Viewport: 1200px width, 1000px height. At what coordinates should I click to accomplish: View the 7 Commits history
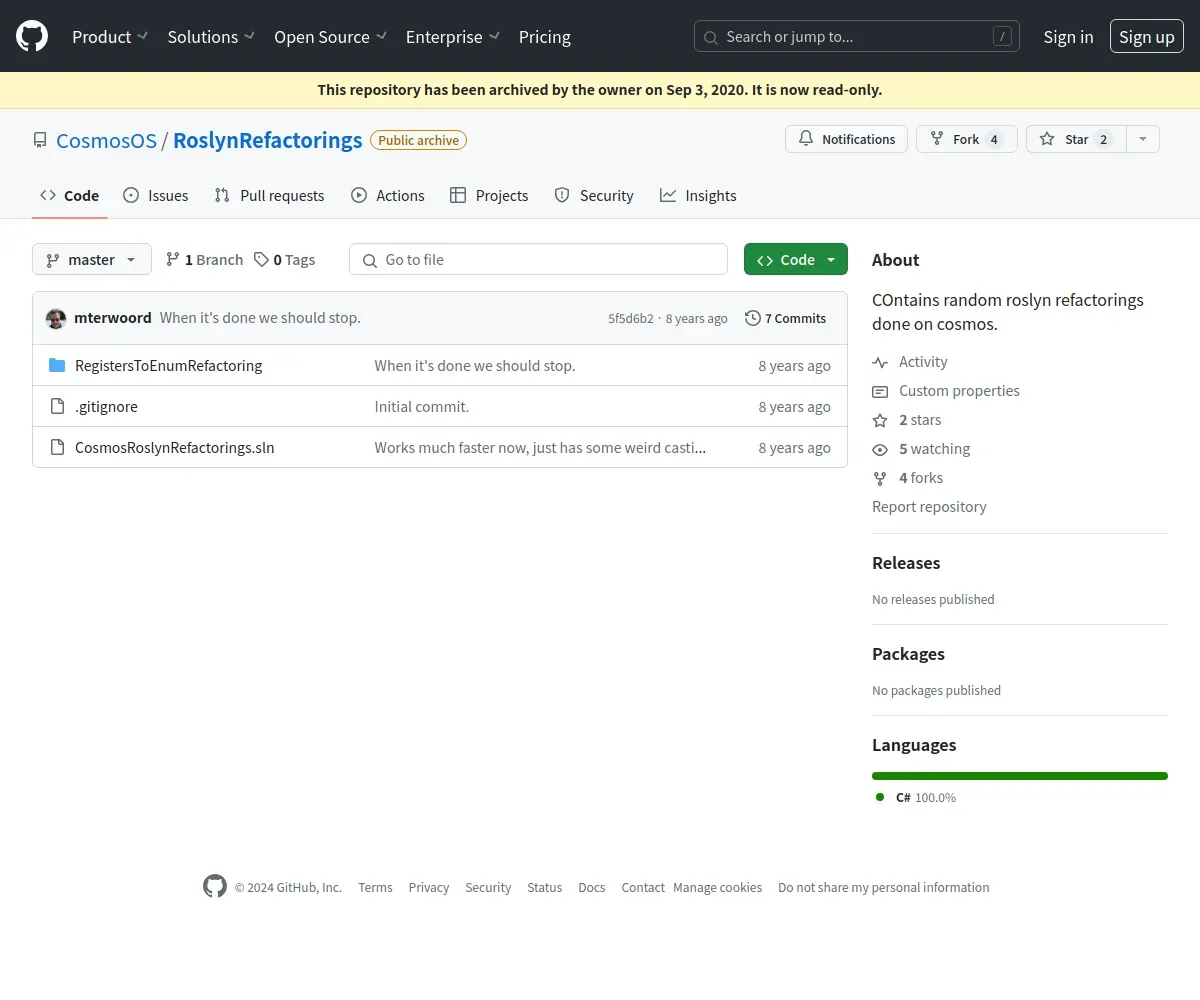pyautogui.click(x=786, y=318)
